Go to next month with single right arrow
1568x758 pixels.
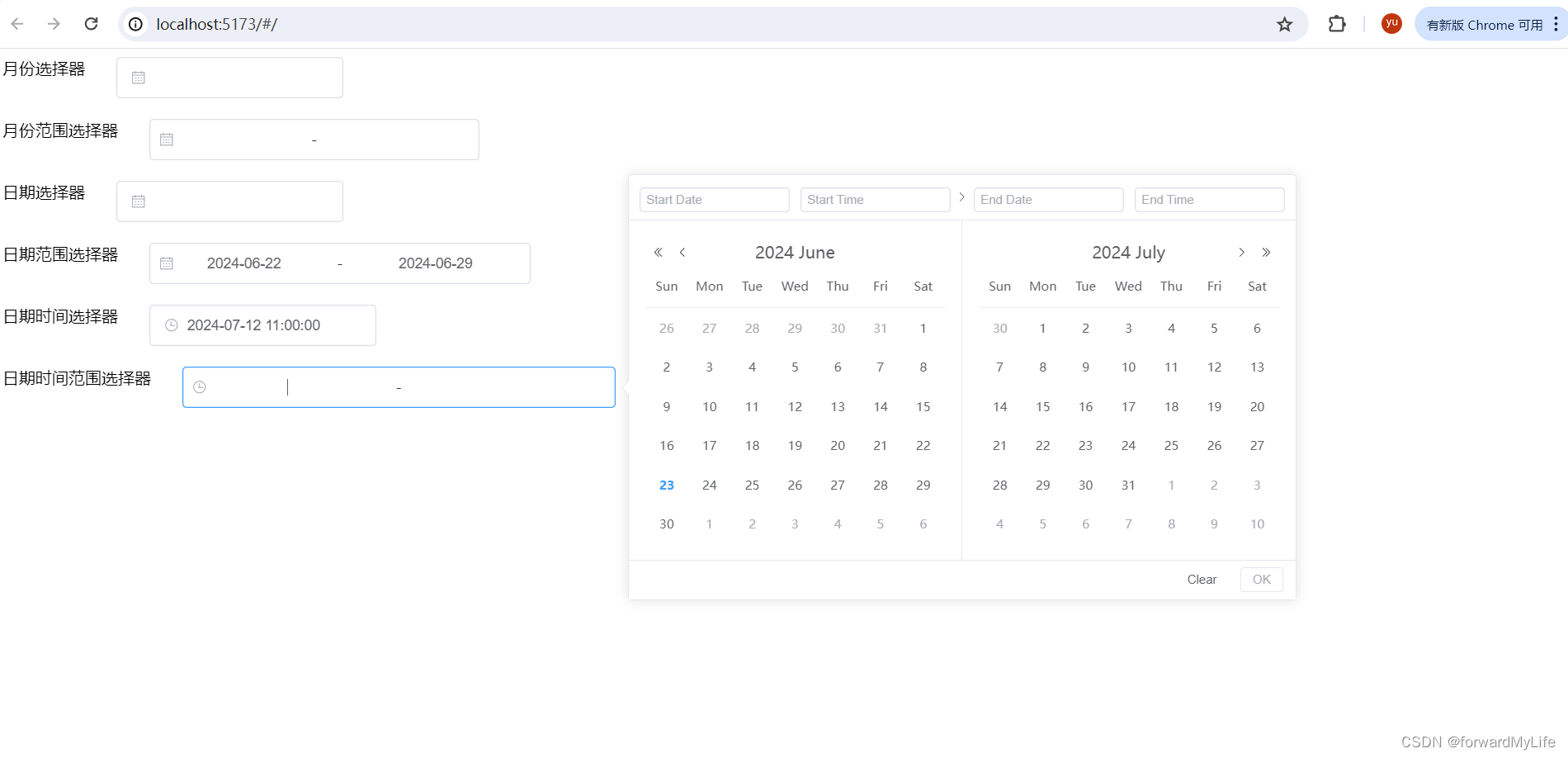click(x=1241, y=253)
